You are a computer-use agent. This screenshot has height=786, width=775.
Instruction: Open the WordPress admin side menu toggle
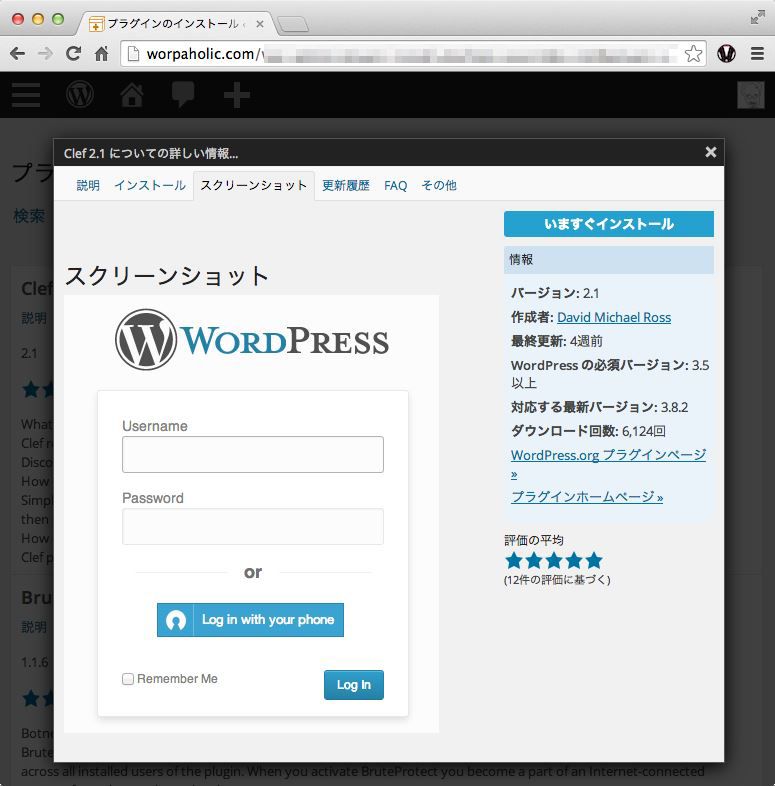point(26,95)
